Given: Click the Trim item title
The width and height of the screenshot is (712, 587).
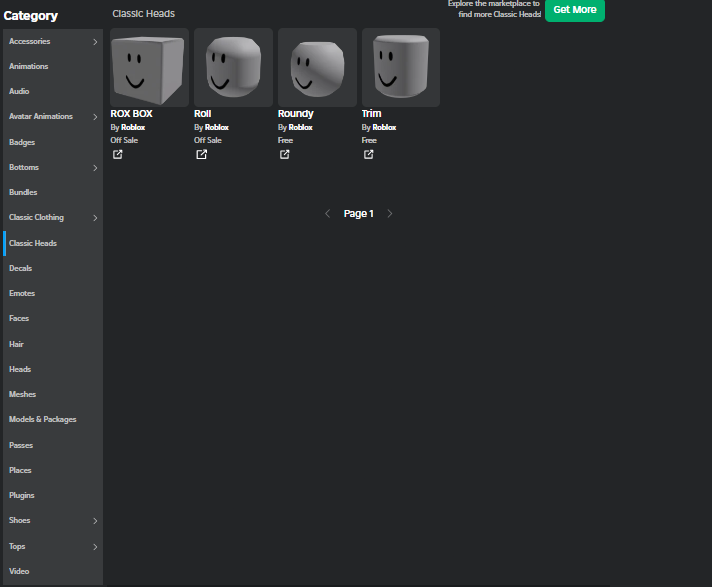Looking at the screenshot, I should click(x=371, y=113).
